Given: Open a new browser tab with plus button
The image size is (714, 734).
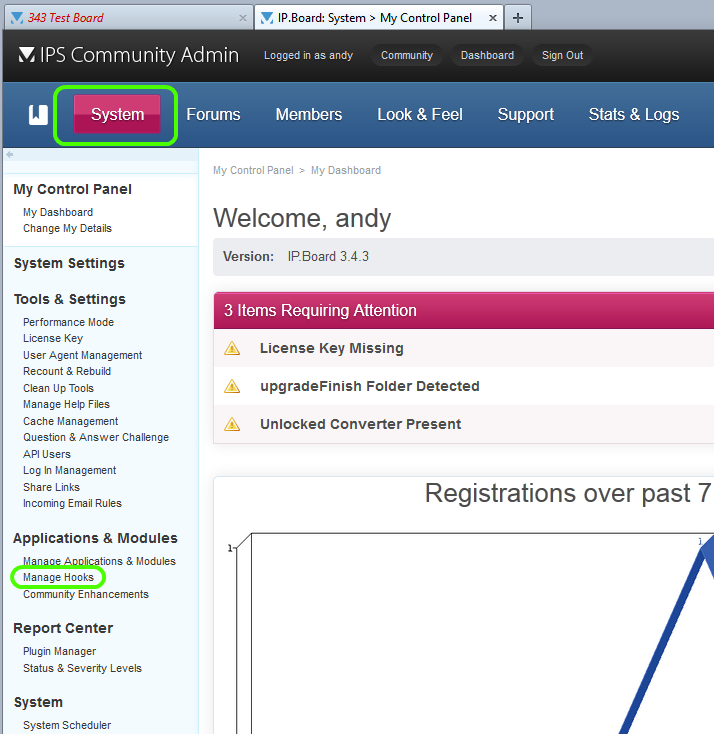Looking at the screenshot, I should click(x=518, y=18).
